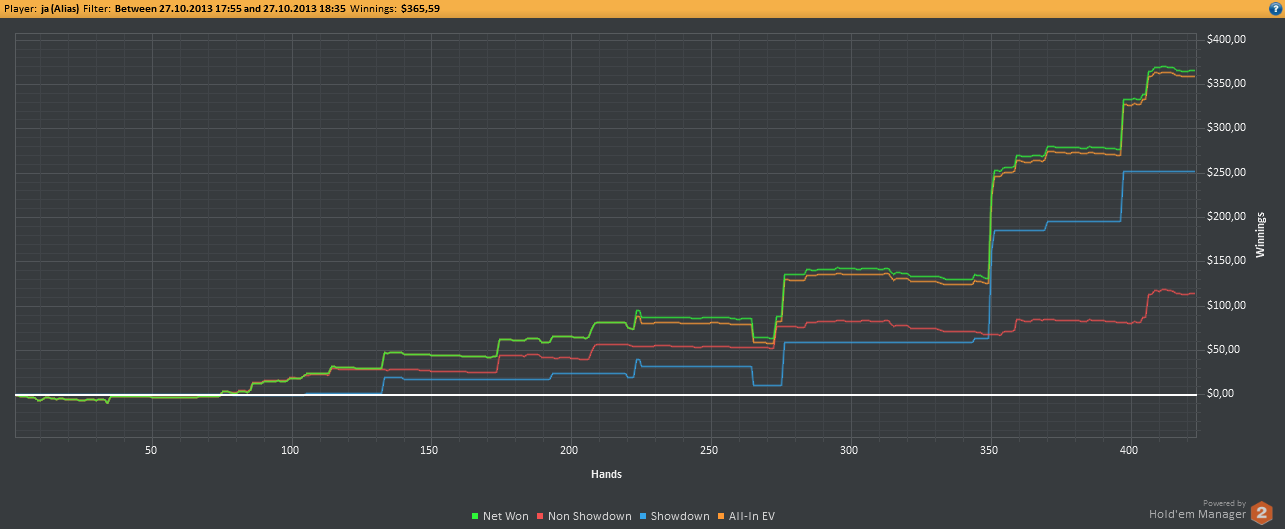Click the green Net Won legend square
The height and width of the screenshot is (529, 1285).
475,517
